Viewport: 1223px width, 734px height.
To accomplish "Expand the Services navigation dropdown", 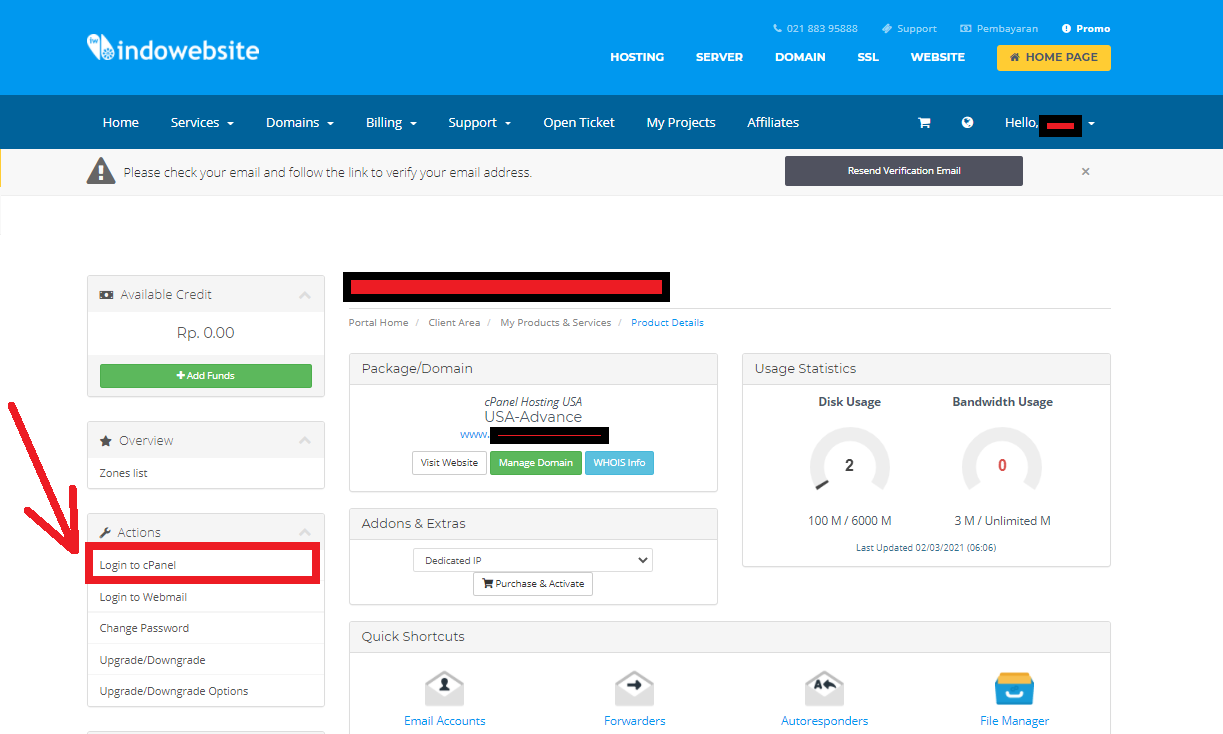I will (202, 122).
